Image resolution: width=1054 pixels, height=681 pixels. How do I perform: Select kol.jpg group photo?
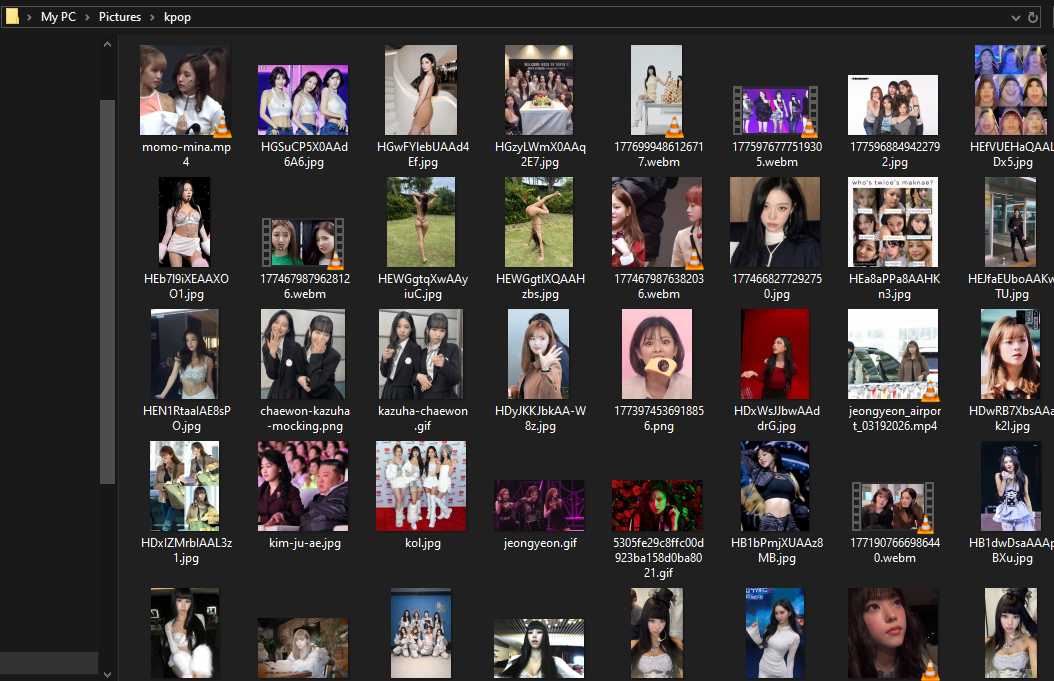pyautogui.click(x=421, y=486)
